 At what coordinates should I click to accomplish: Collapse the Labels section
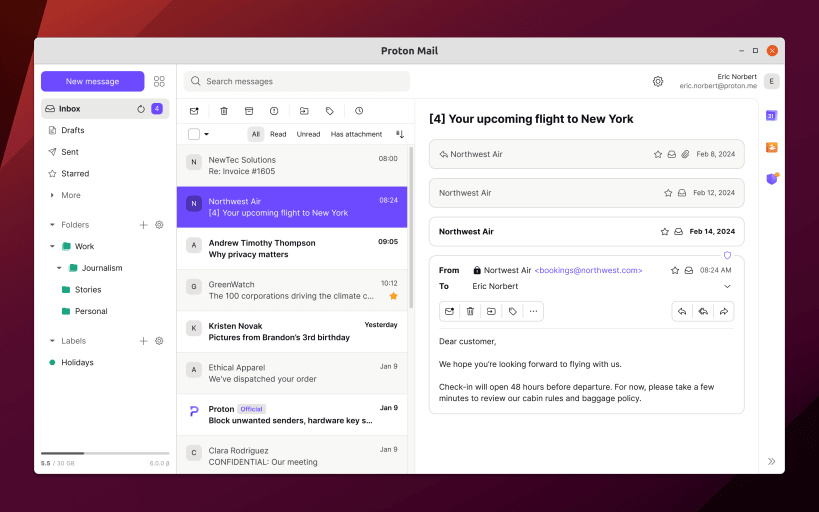click(x=52, y=341)
